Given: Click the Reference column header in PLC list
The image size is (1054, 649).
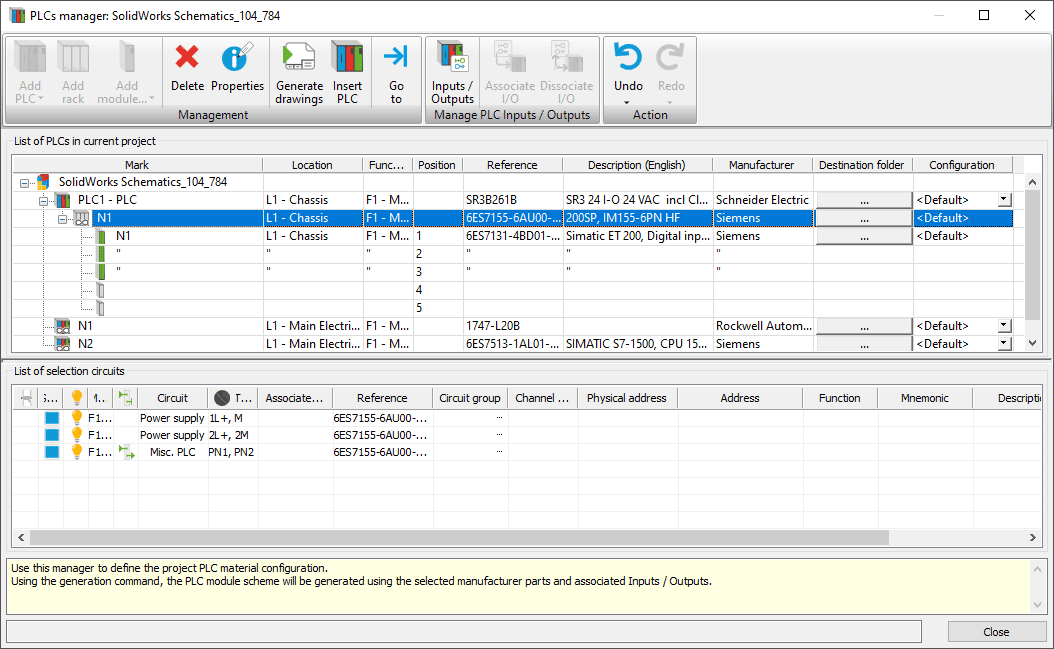Looking at the screenshot, I should 512,165.
